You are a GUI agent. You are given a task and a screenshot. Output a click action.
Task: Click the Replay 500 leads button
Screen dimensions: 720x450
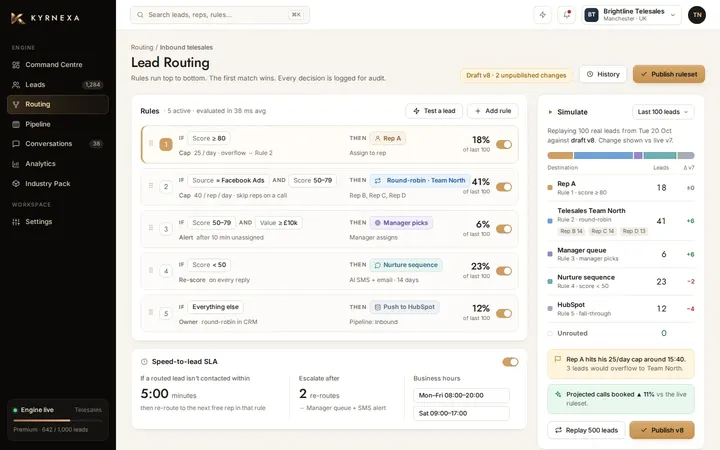click(586, 430)
